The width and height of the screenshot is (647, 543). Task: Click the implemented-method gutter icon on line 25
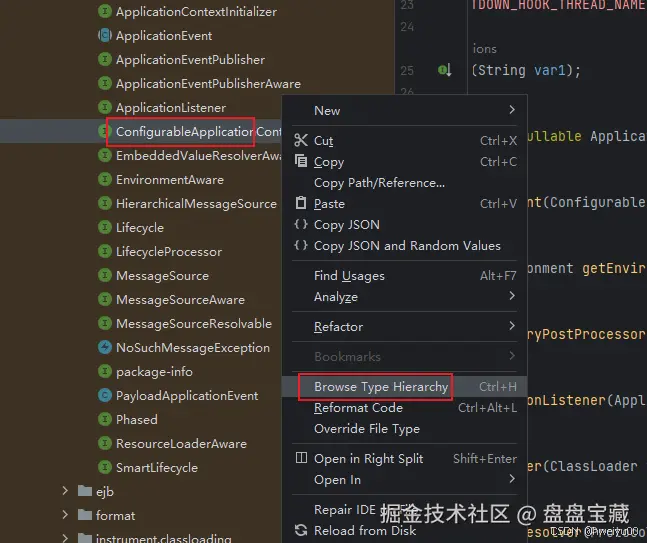pyautogui.click(x=444, y=70)
